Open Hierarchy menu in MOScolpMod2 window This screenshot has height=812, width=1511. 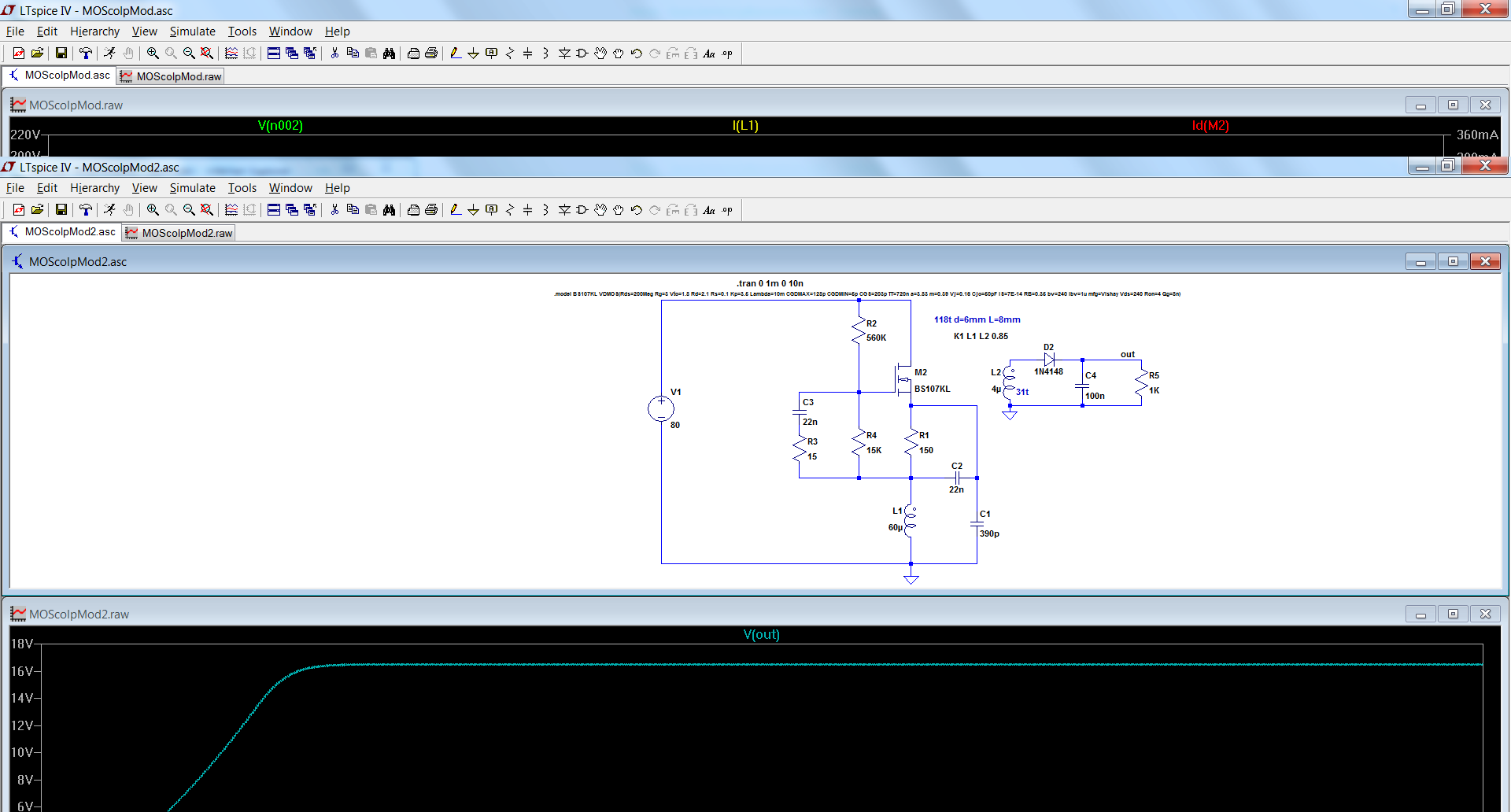94,188
